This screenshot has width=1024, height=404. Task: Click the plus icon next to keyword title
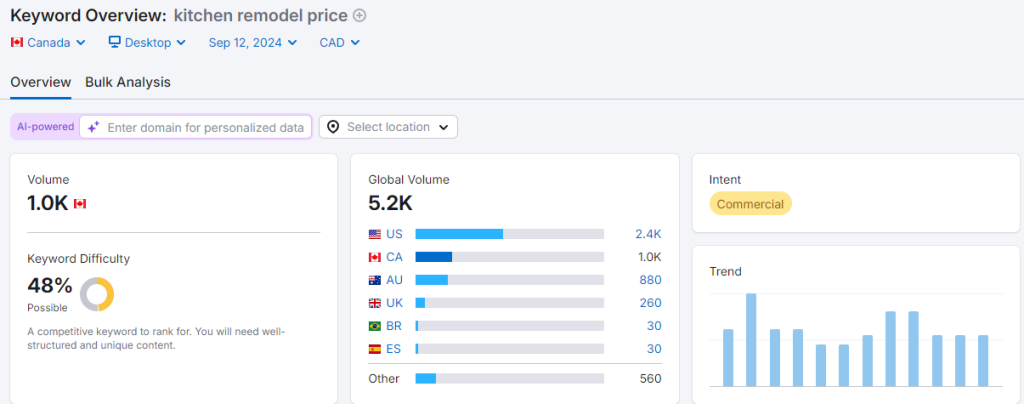pyautogui.click(x=359, y=15)
